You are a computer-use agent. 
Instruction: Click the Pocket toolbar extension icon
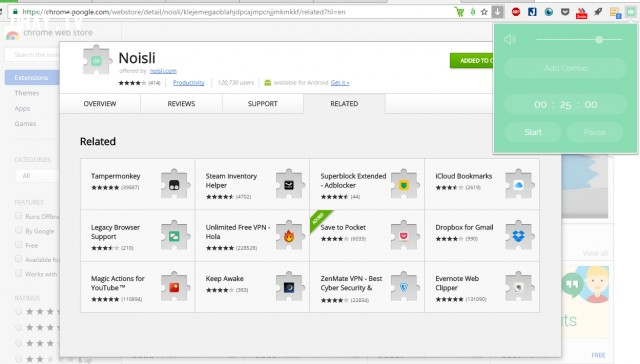pos(565,12)
